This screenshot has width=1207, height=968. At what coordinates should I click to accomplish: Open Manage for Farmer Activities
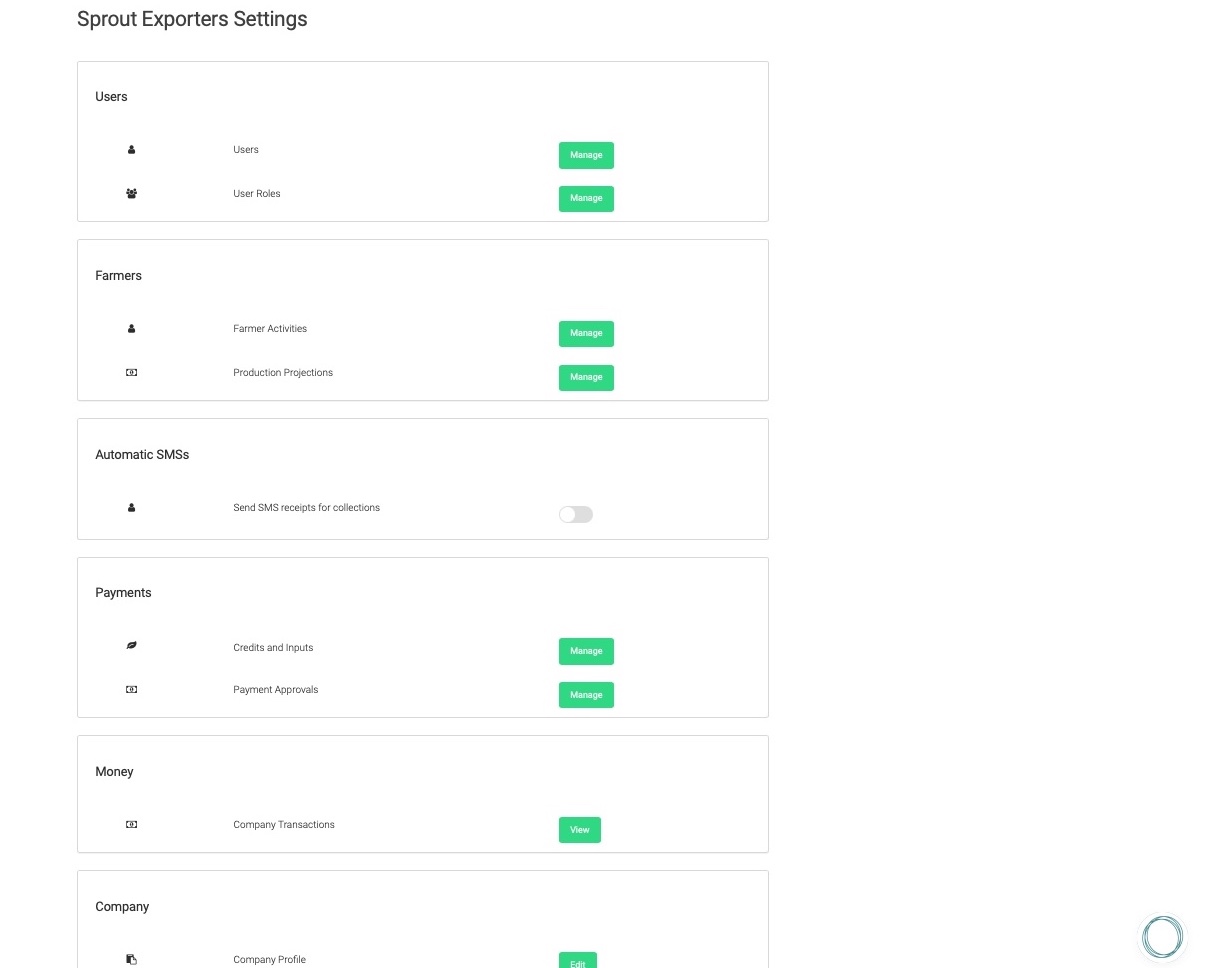tap(586, 333)
